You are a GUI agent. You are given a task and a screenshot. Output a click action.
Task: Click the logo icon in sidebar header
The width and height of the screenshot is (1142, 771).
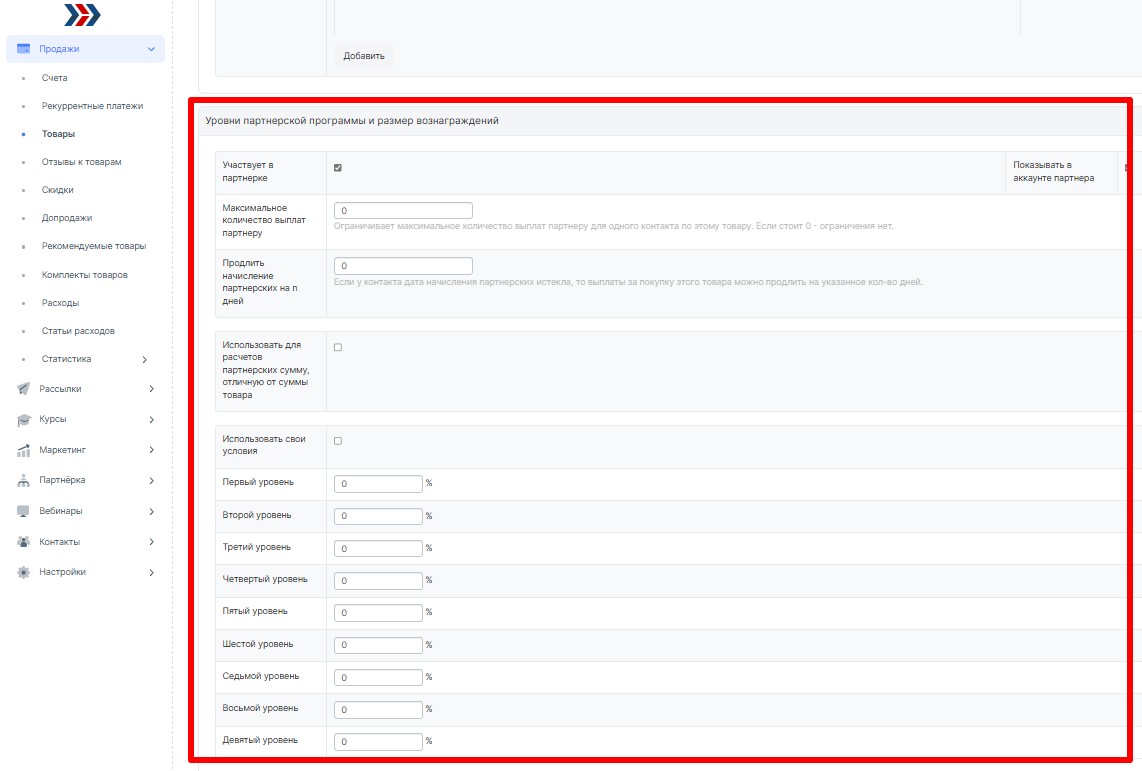tap(82, 15)
